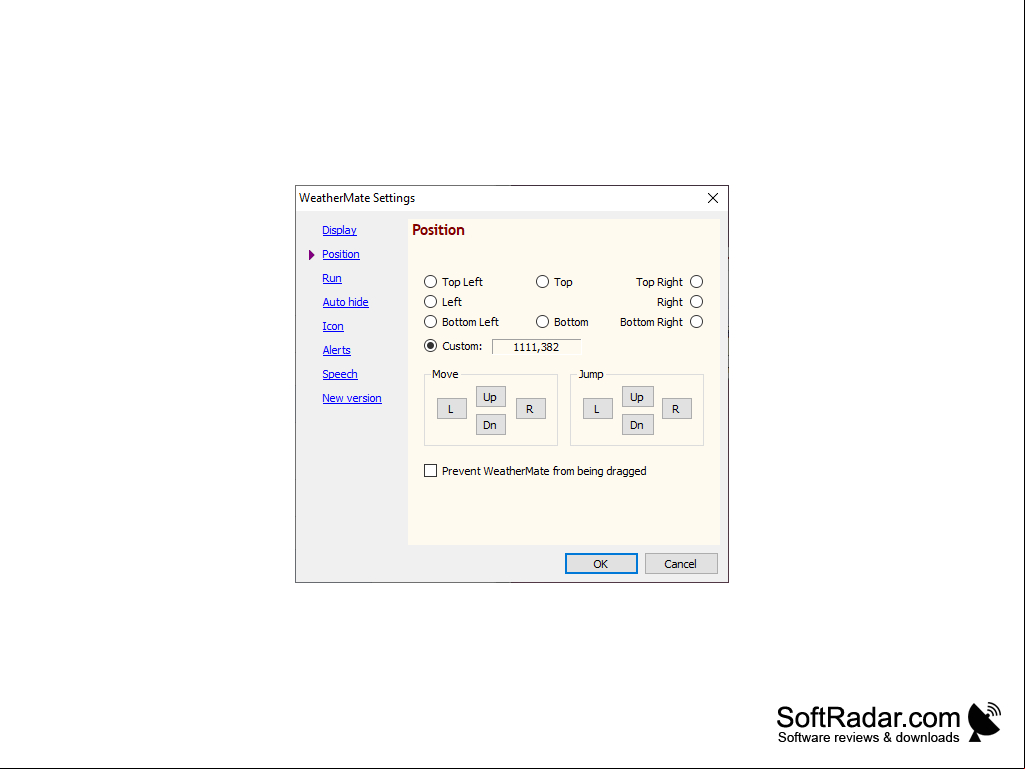The image size is (1025, 769).
Task: Open the Icon settings page
Action: pyautogui.click(x=333, y=326)
